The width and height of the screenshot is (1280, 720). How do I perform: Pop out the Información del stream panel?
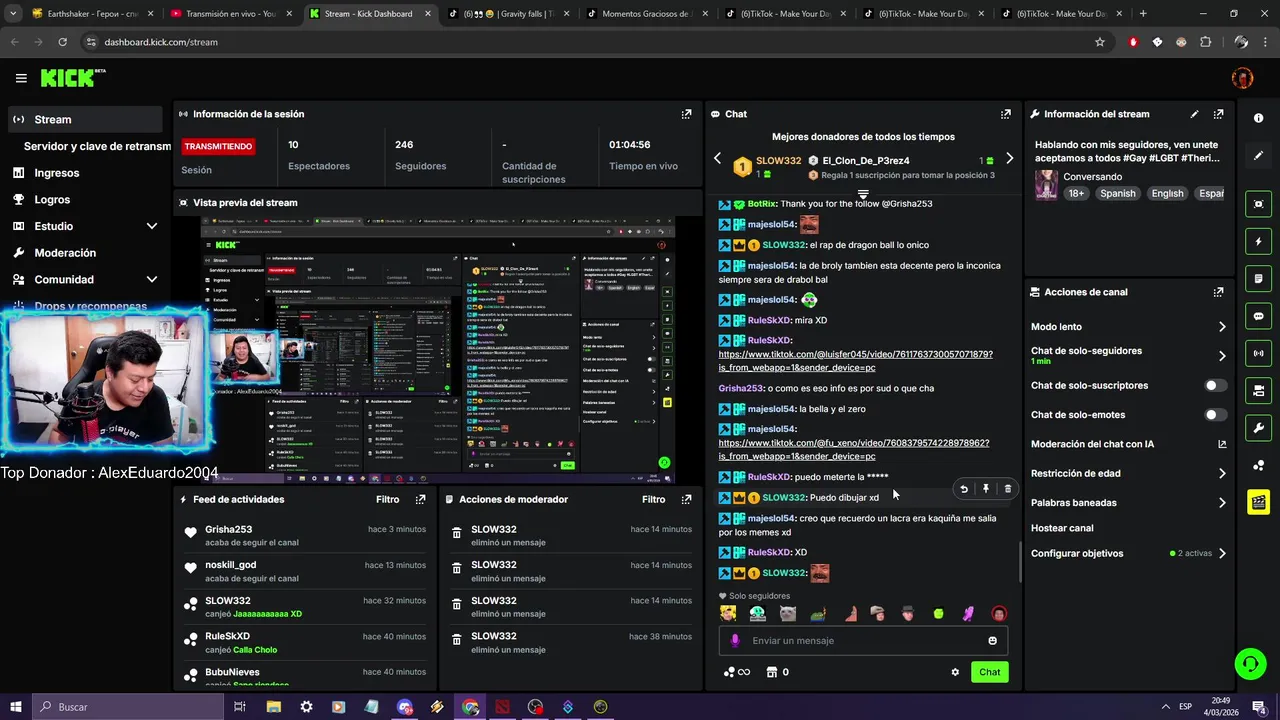[x=1218, y=114]
